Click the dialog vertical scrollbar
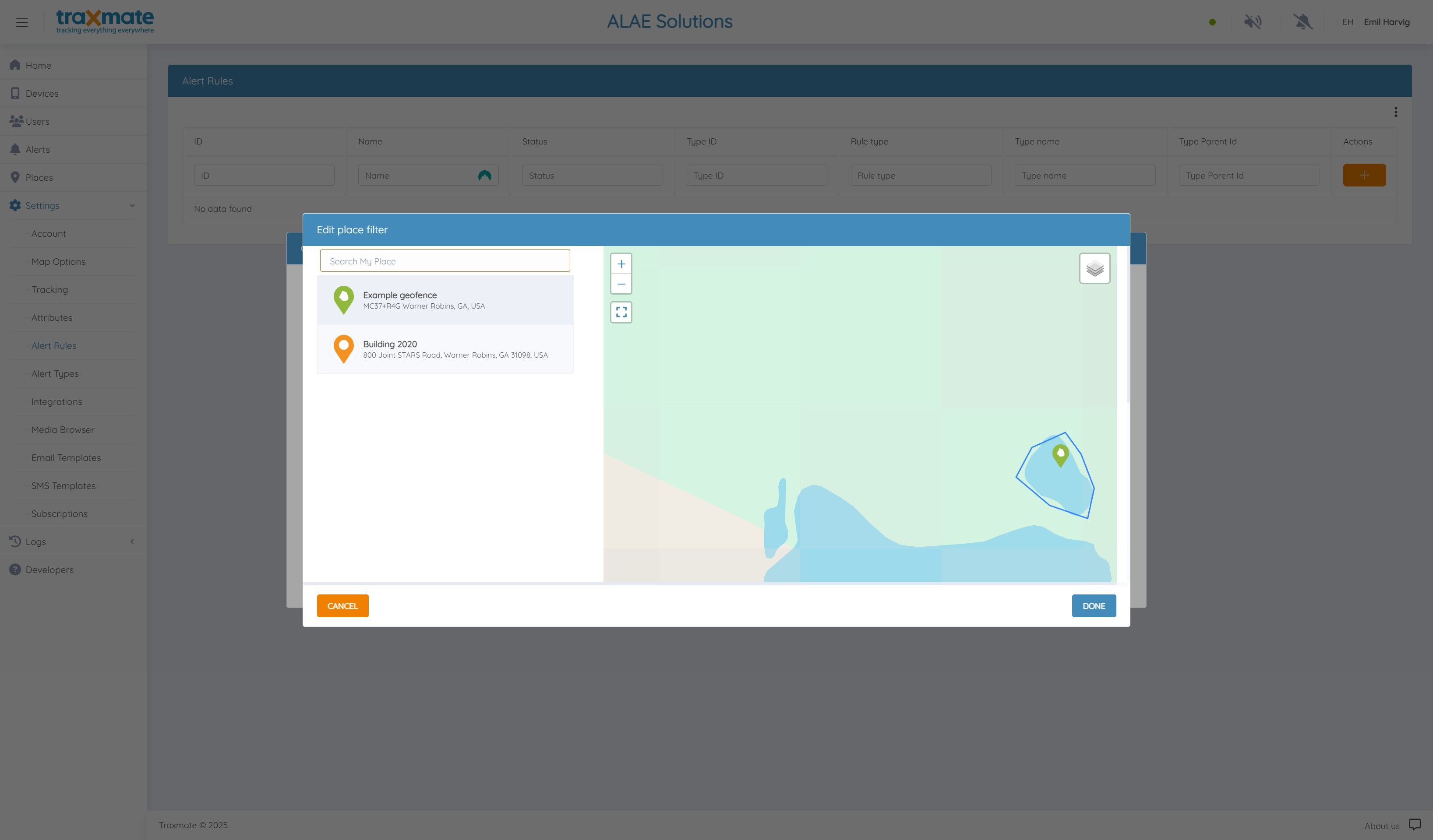 click(1128, 324)
